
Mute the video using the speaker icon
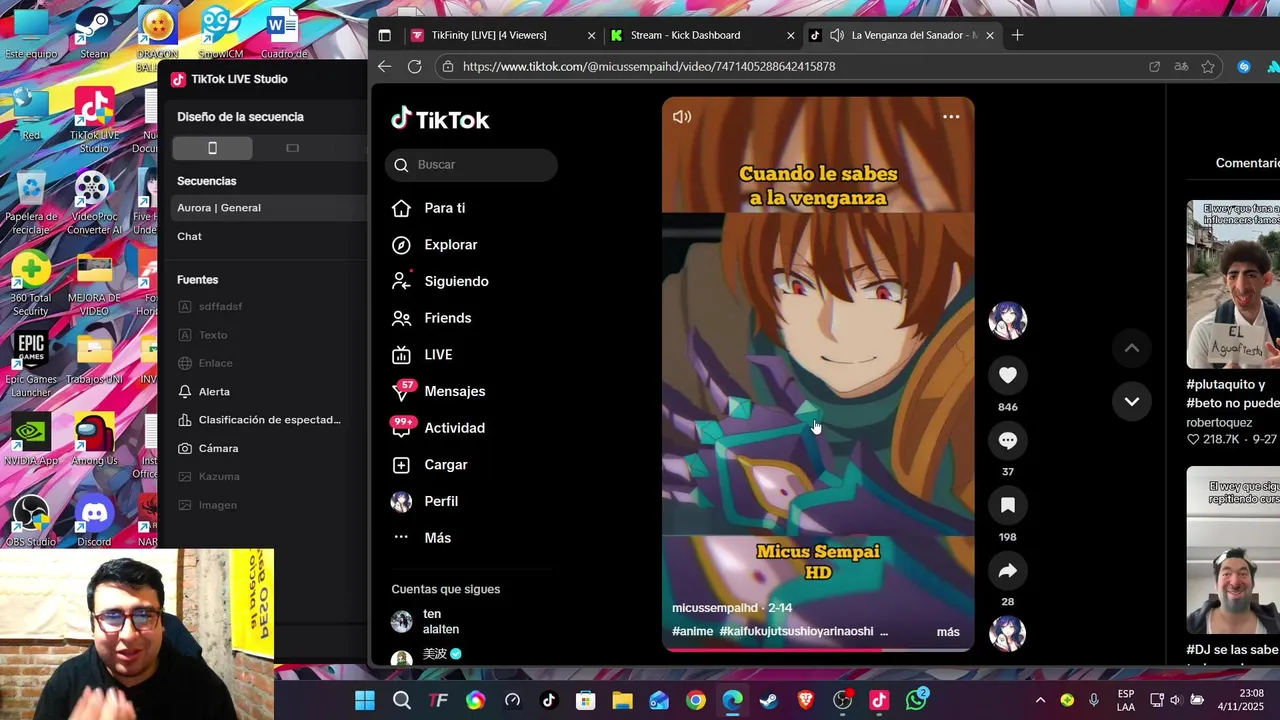(682, 117)
